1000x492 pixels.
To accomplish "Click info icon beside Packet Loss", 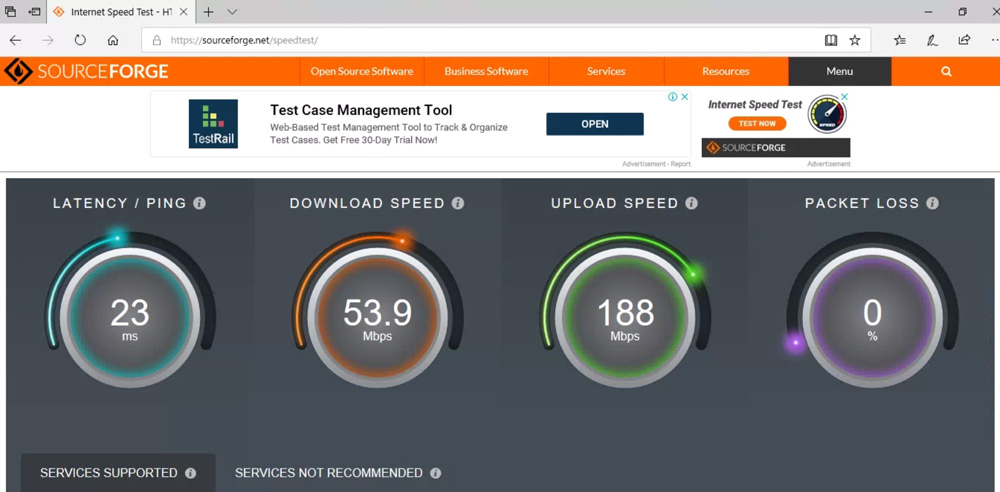I will (932, 203).
